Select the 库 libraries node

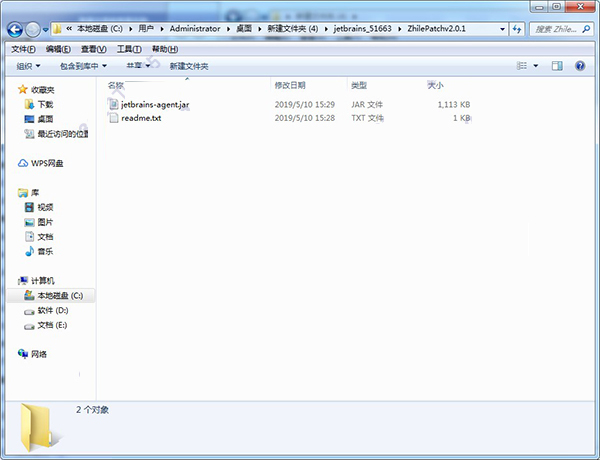tap(29, 192)
